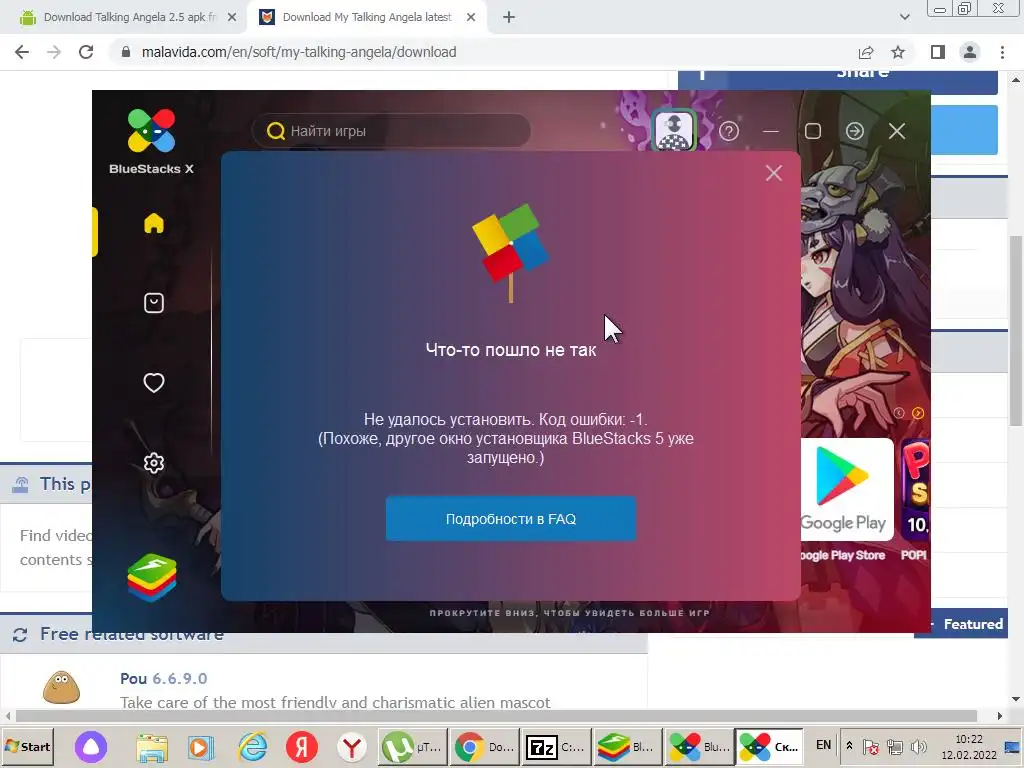The height and width of the screenshot is (768, 1024).
Task: Open BlueStacks X settings gear icon
Action: tap(153, 463)
